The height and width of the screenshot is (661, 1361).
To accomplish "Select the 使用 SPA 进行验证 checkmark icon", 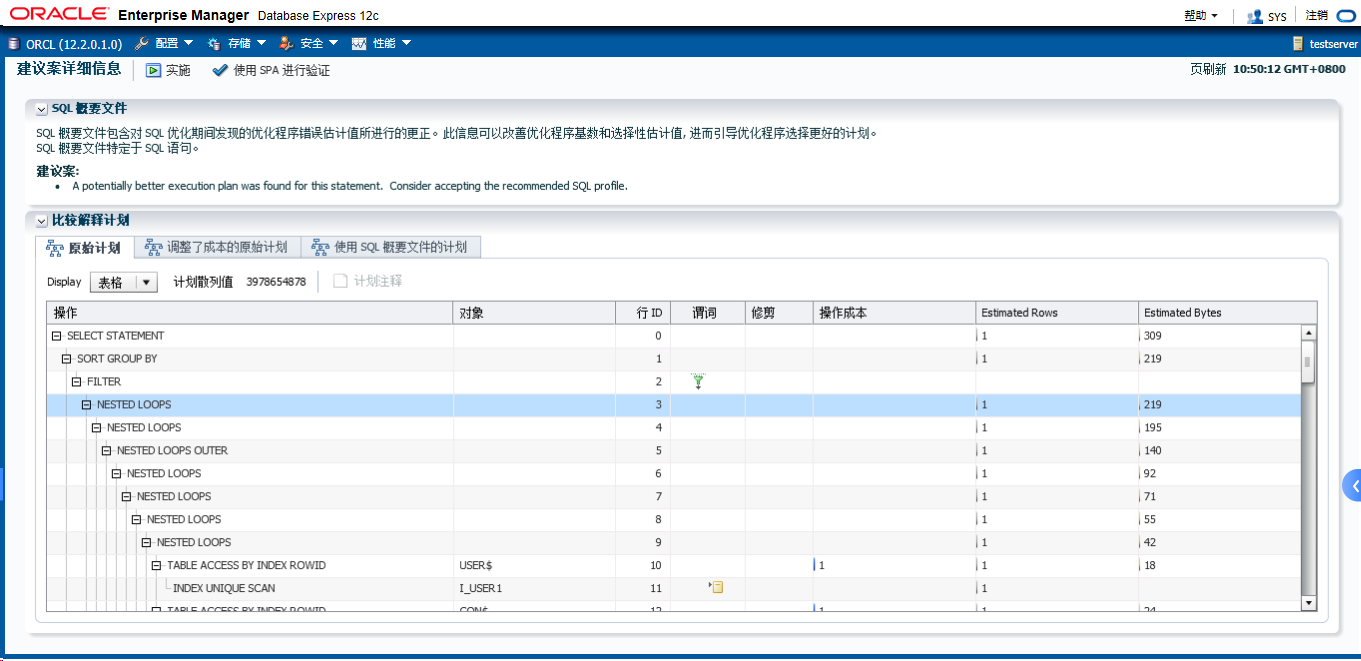I will pos(218,70).
